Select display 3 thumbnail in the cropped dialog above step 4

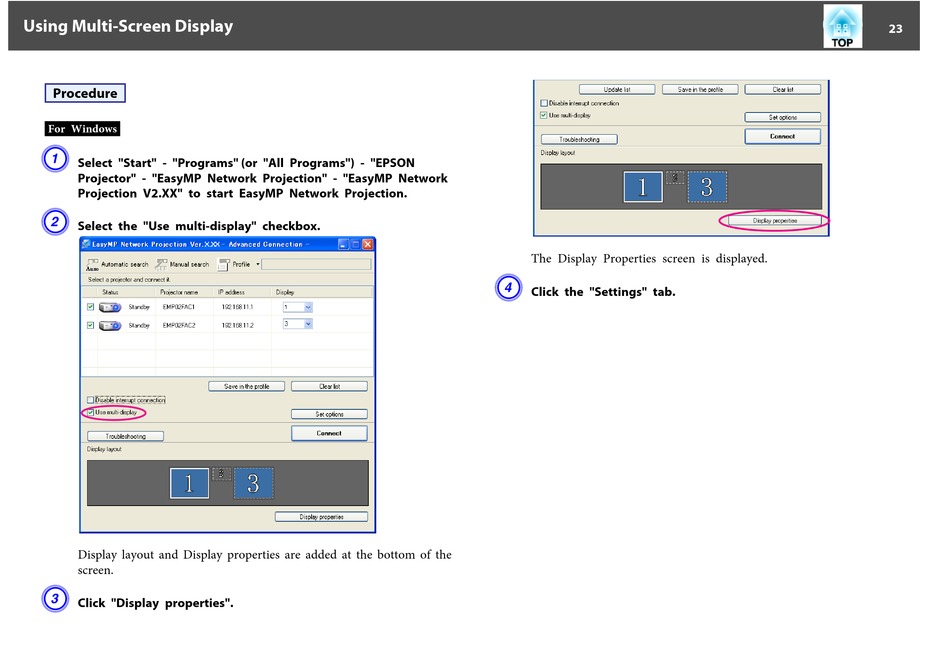point(707,187)
